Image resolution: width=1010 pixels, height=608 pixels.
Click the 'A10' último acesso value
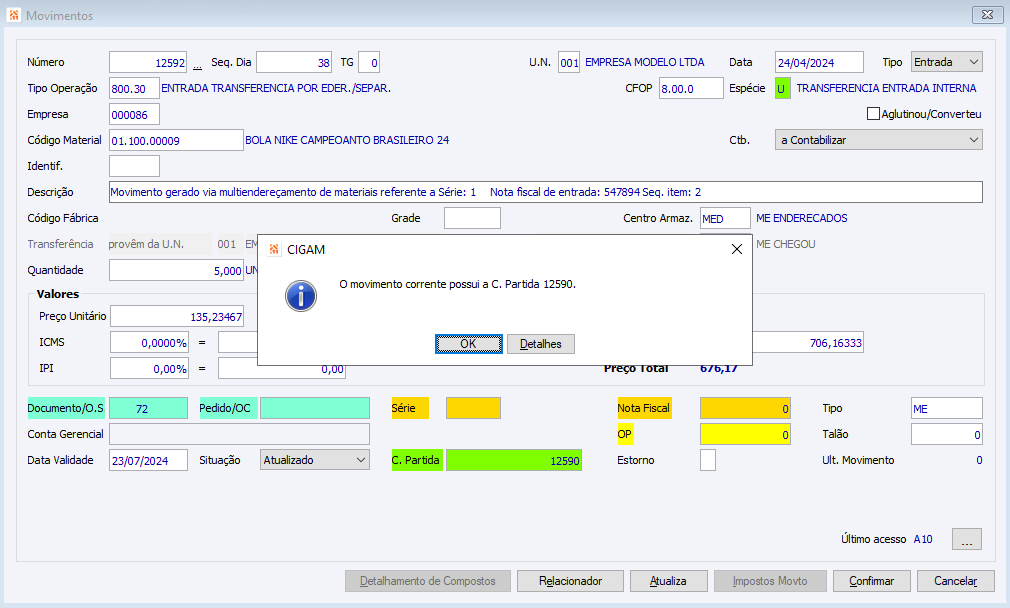tap(923, 539)
